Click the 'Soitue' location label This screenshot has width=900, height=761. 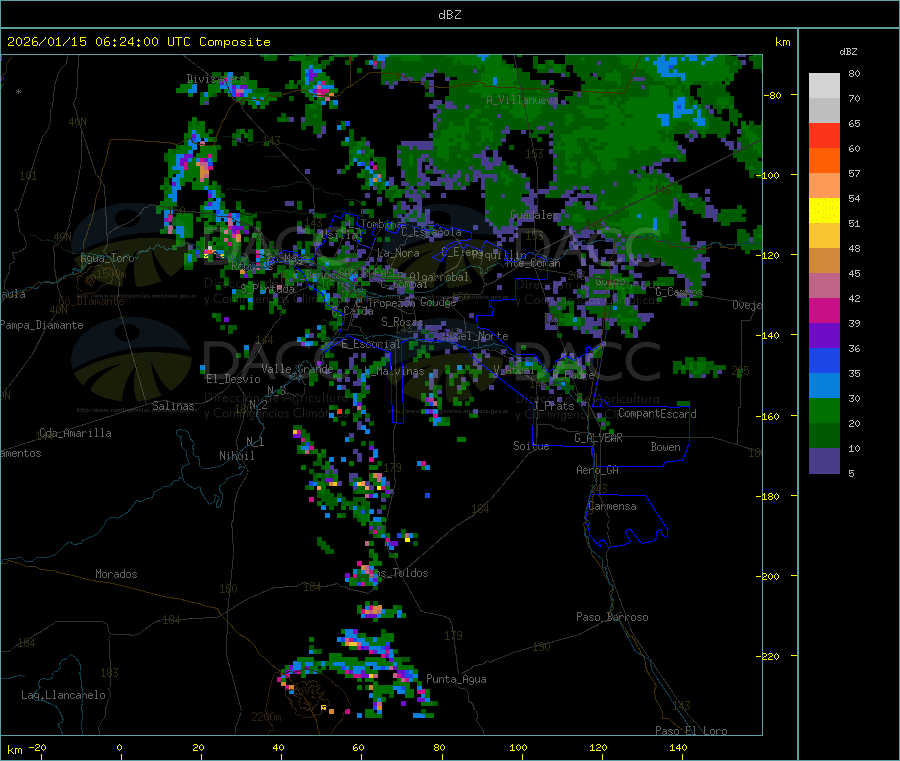[531, 446]
